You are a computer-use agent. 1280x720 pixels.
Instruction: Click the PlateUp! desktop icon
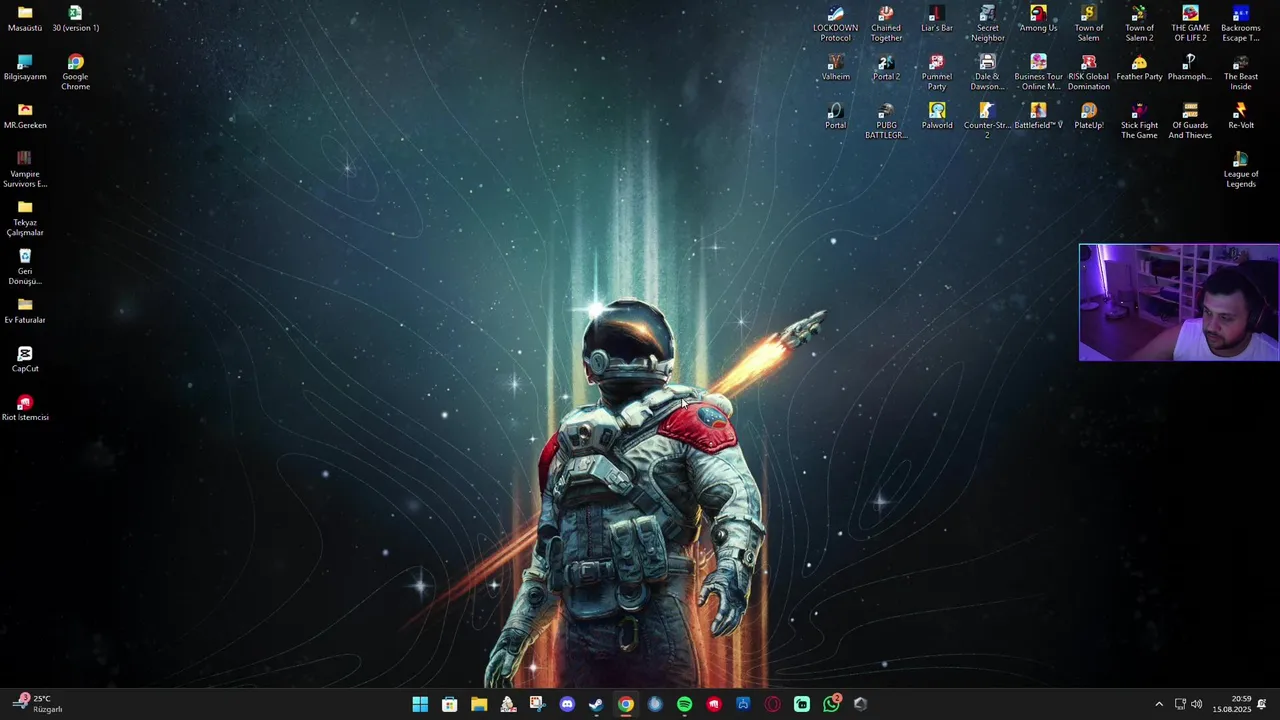coord(1089,116)
